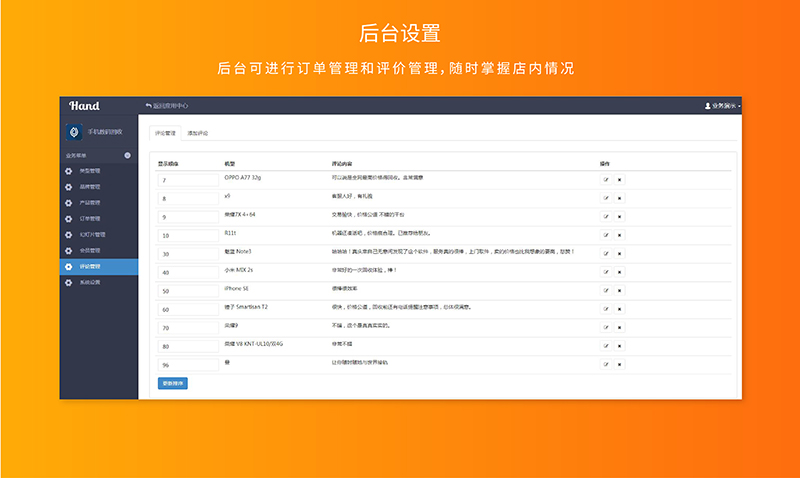Delete the MIX 2s comment row
Viewport: 800px width, 478px height.
(619, 272)
